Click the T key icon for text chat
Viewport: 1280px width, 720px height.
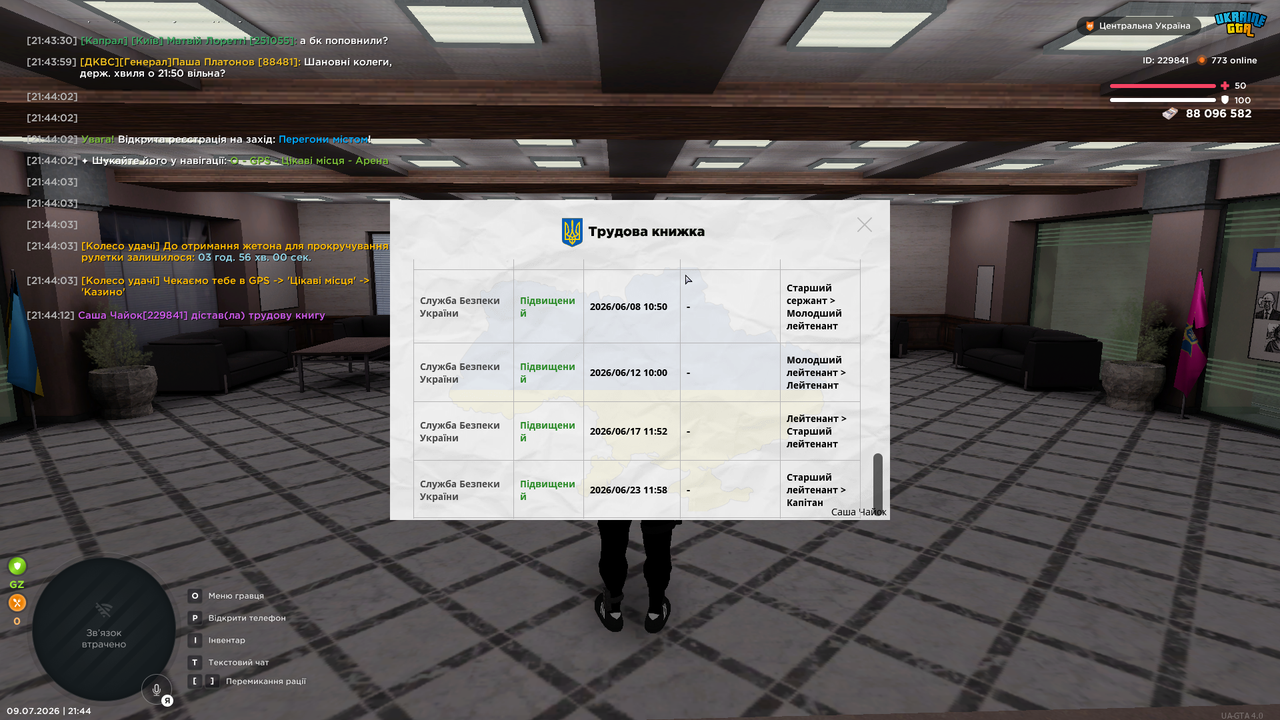(195, 662)
